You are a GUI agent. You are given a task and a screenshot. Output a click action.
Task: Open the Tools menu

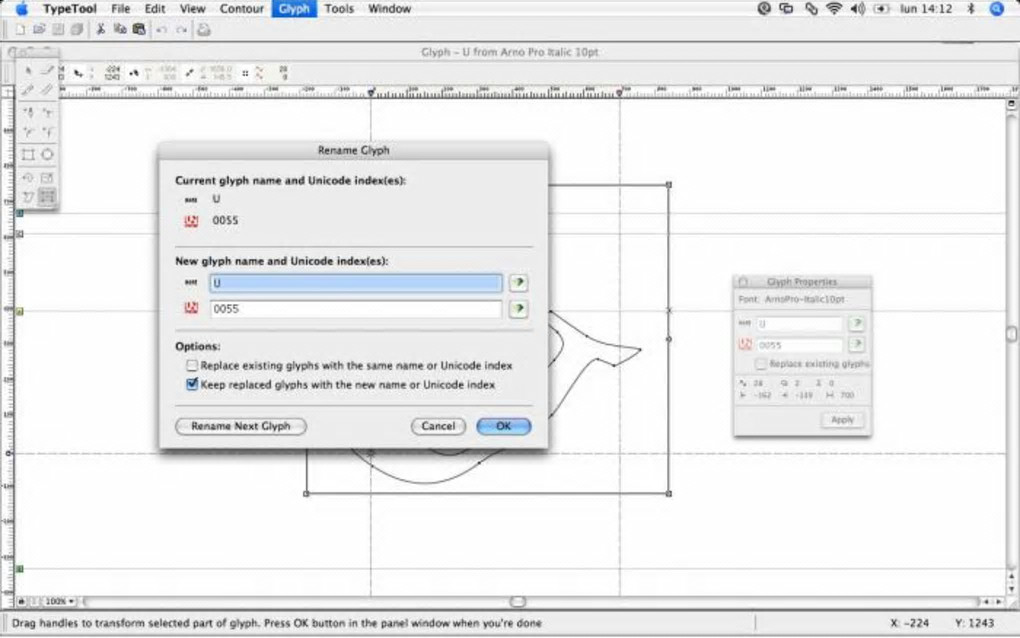[x=339, y=8]
